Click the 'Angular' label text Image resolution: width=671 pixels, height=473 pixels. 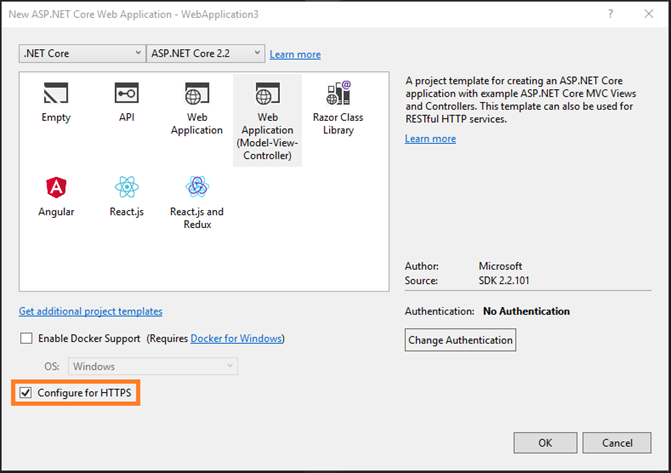(x=56, y=212)
